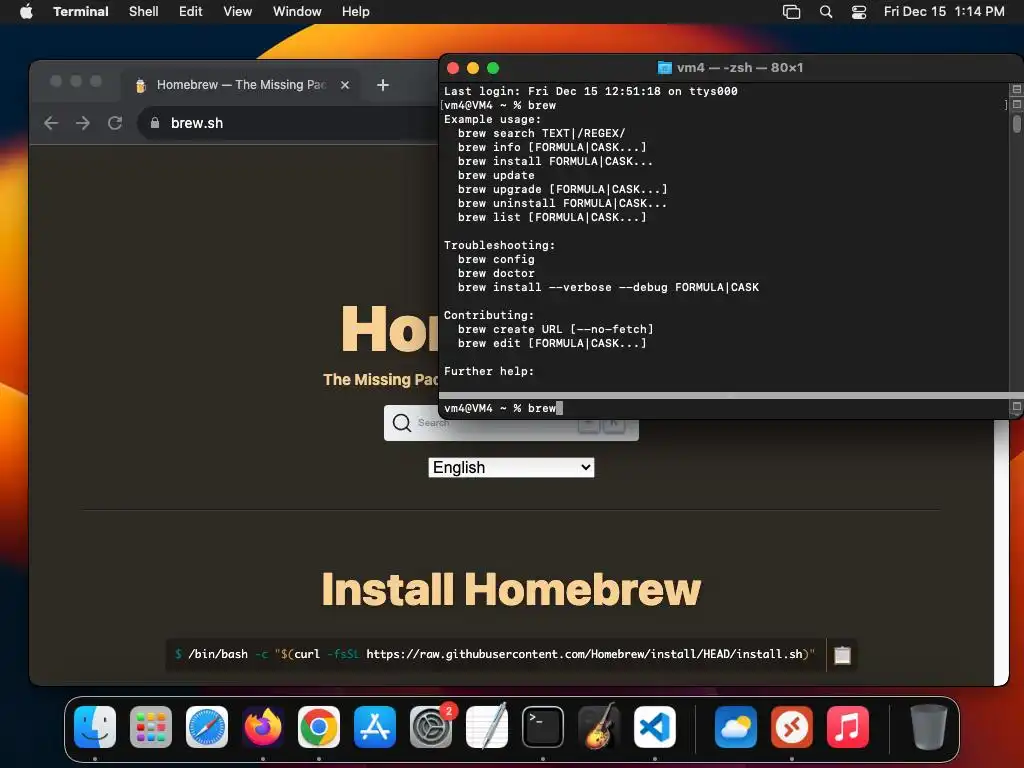1024x768 pixels.
Task: Open the Help menu
Action: coord(356,12)
